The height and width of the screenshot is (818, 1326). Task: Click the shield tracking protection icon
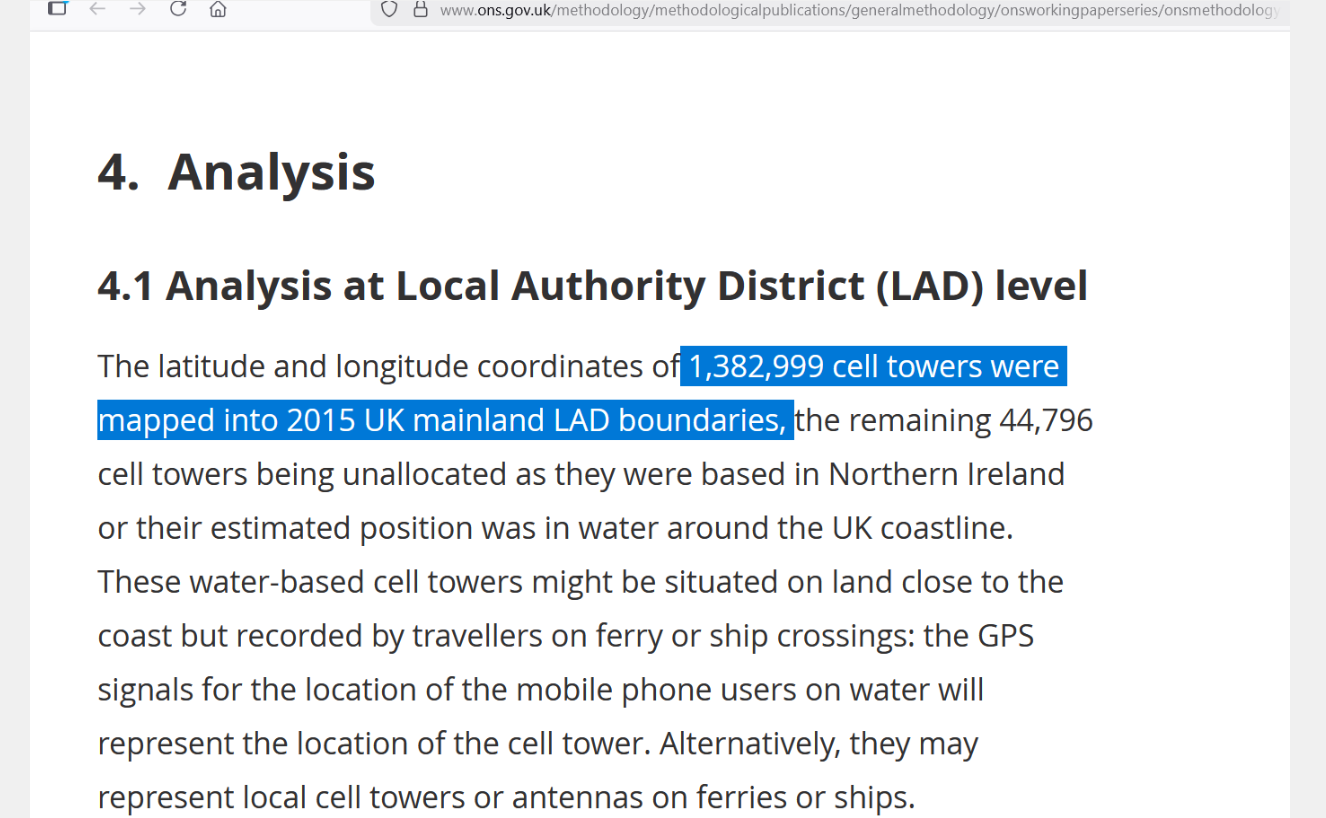click(389, 9)
